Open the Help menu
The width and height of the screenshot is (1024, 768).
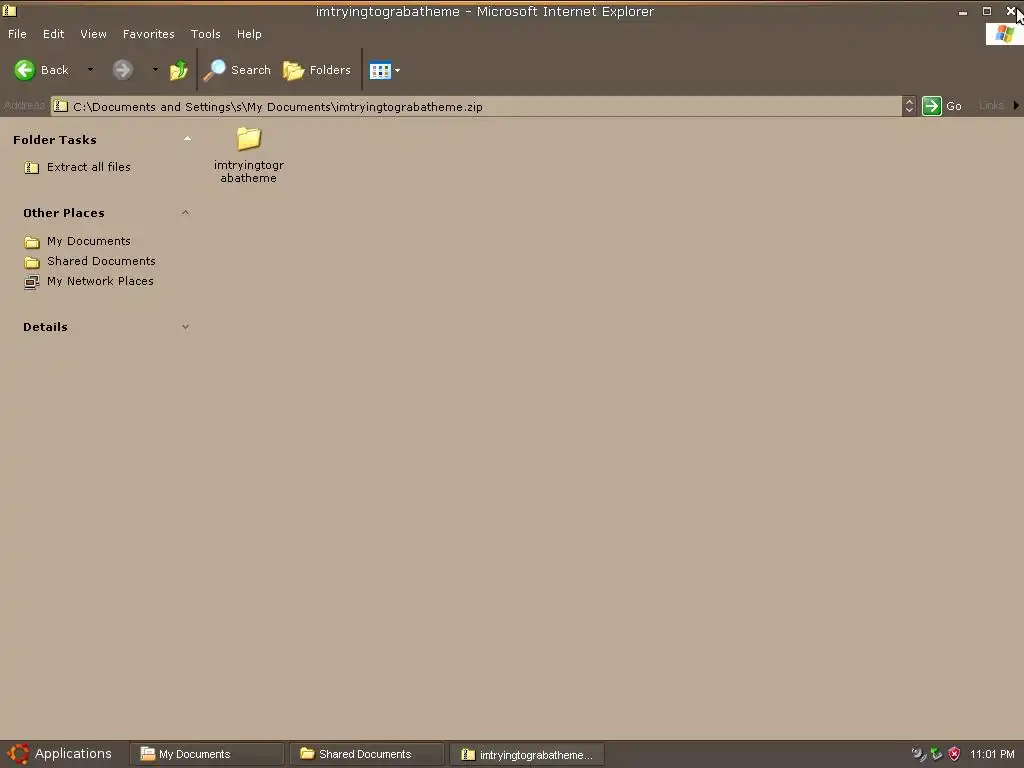point(249,34)
